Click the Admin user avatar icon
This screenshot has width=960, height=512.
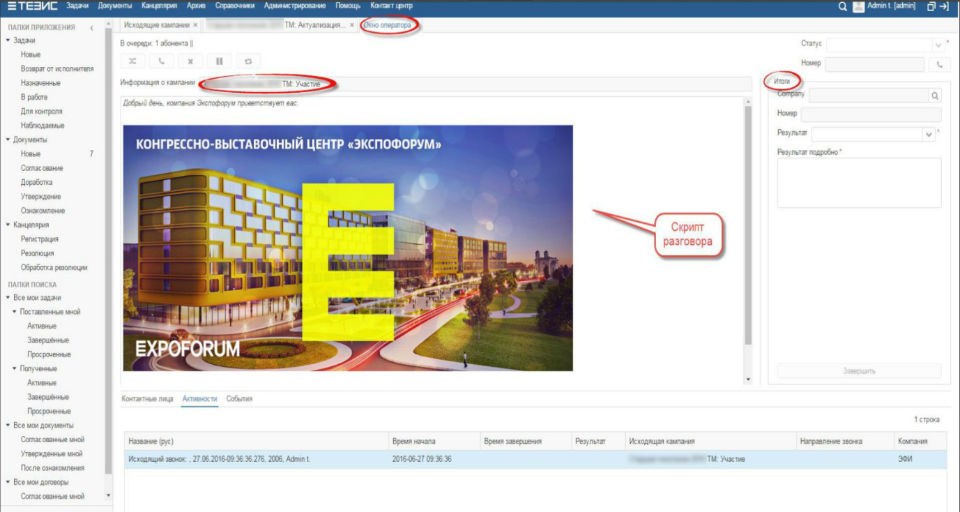[858, 6]
